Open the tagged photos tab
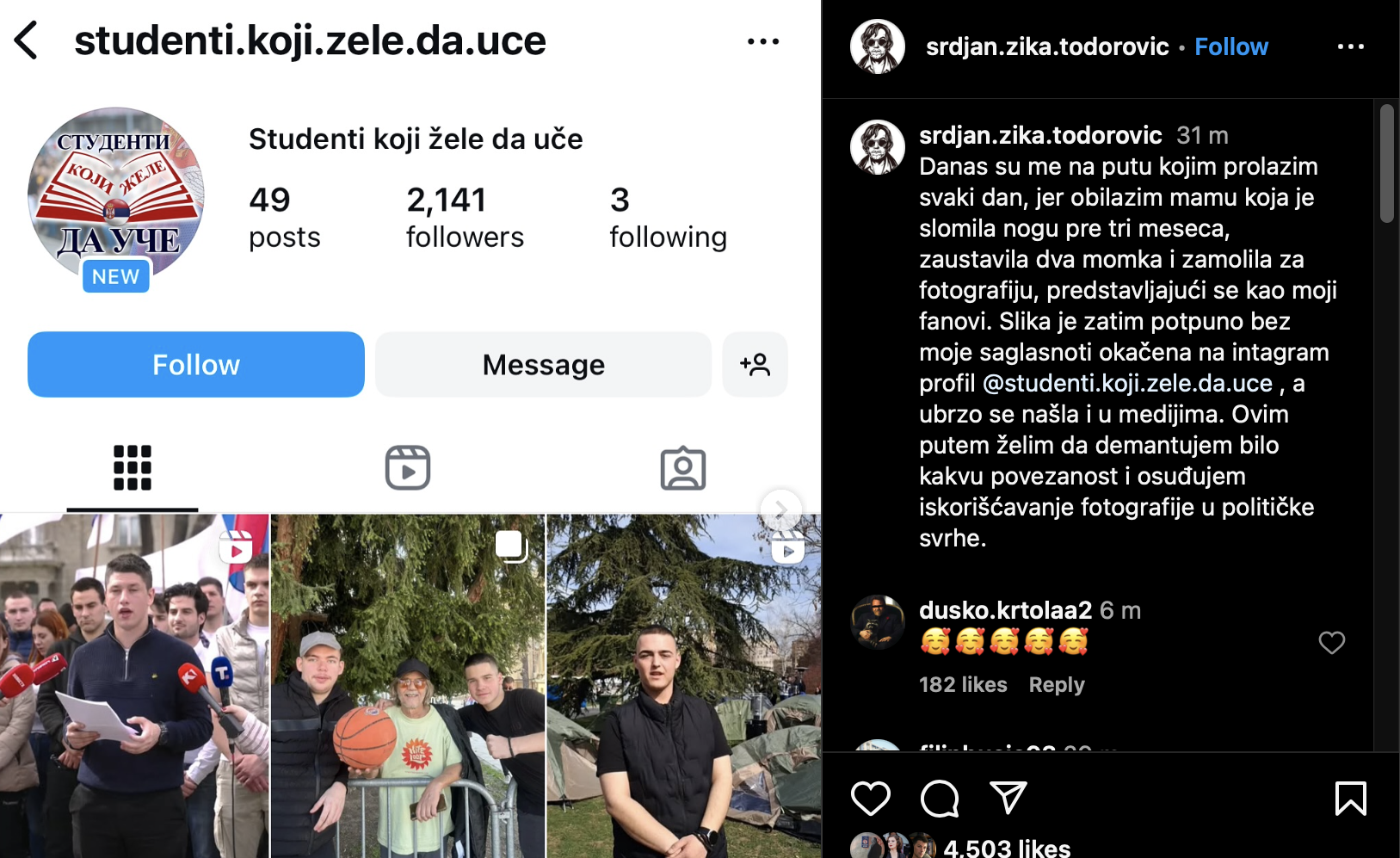This screenshot has width=1400, height=858. tap(683, 468)
